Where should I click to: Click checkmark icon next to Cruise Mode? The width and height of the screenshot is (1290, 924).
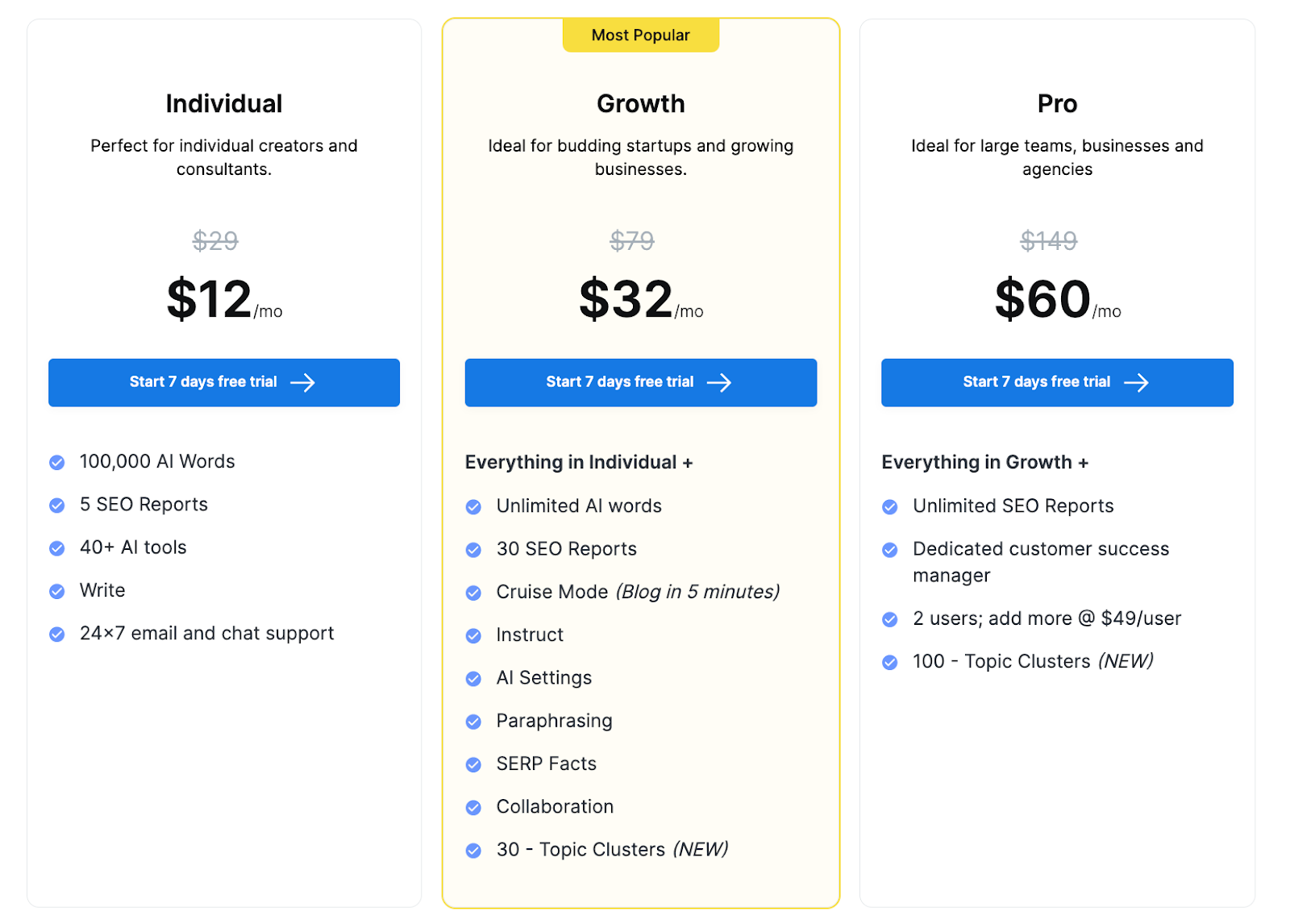coord(474,593)
